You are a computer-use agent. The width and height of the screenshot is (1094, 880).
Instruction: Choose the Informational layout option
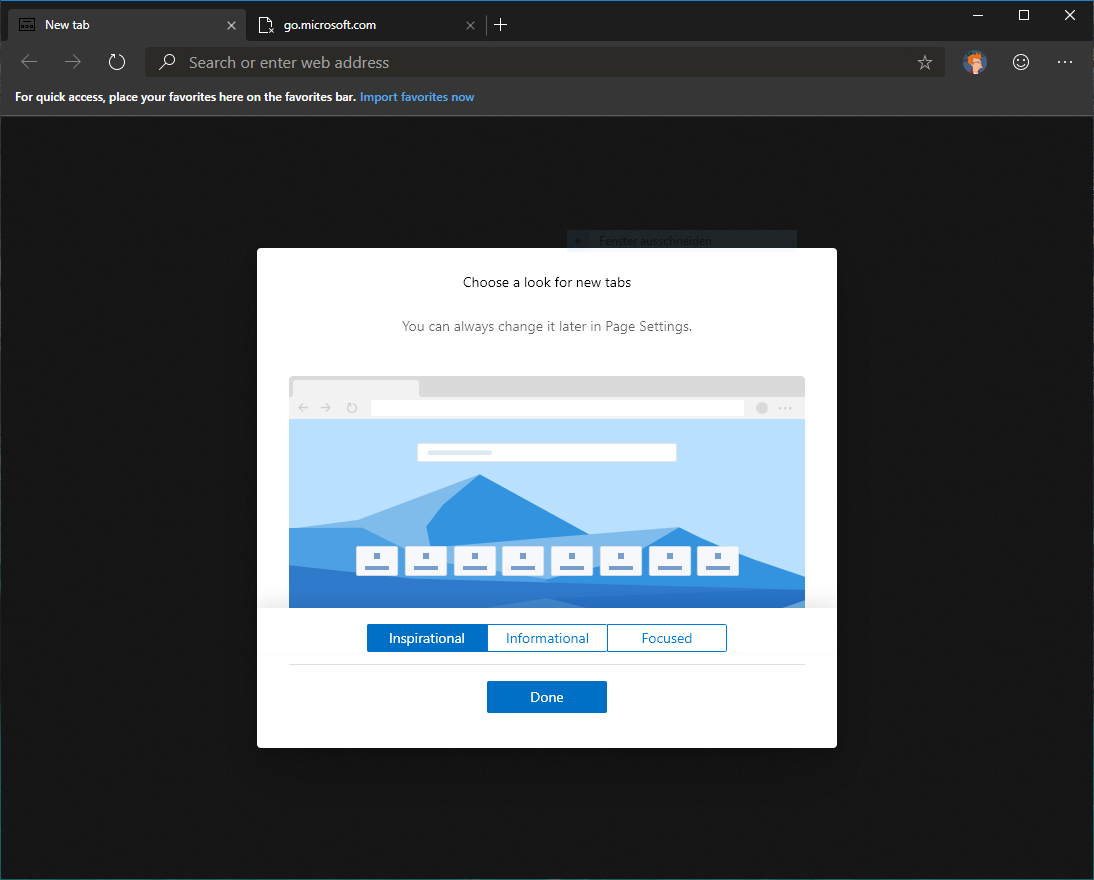(547, 638)
